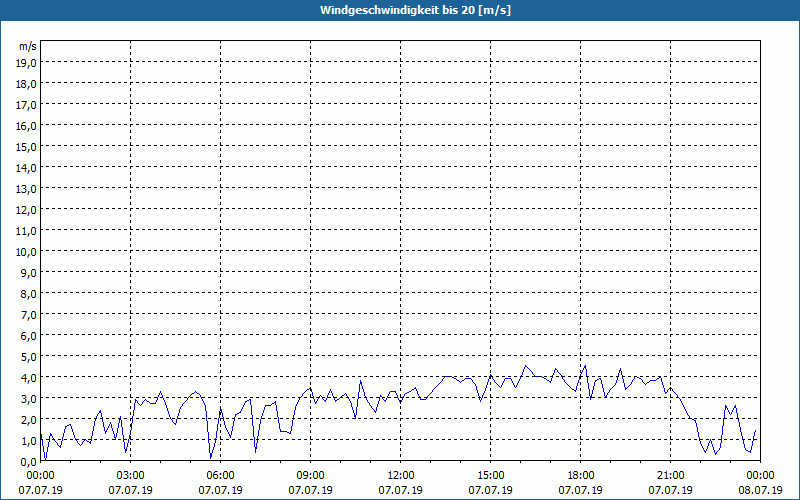Select the 4,0 y-axis label

coord(28,378)
